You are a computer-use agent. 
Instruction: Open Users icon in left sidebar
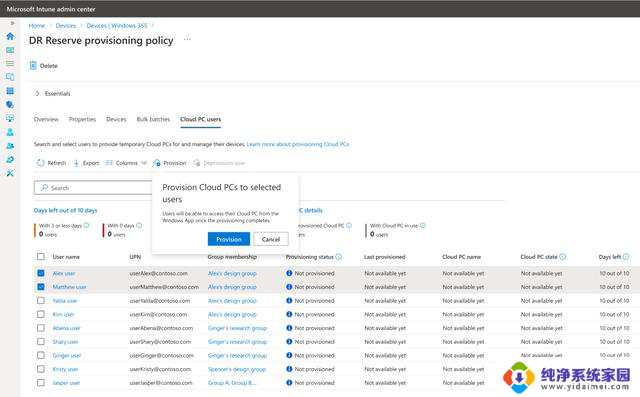(x=10, y=132)
